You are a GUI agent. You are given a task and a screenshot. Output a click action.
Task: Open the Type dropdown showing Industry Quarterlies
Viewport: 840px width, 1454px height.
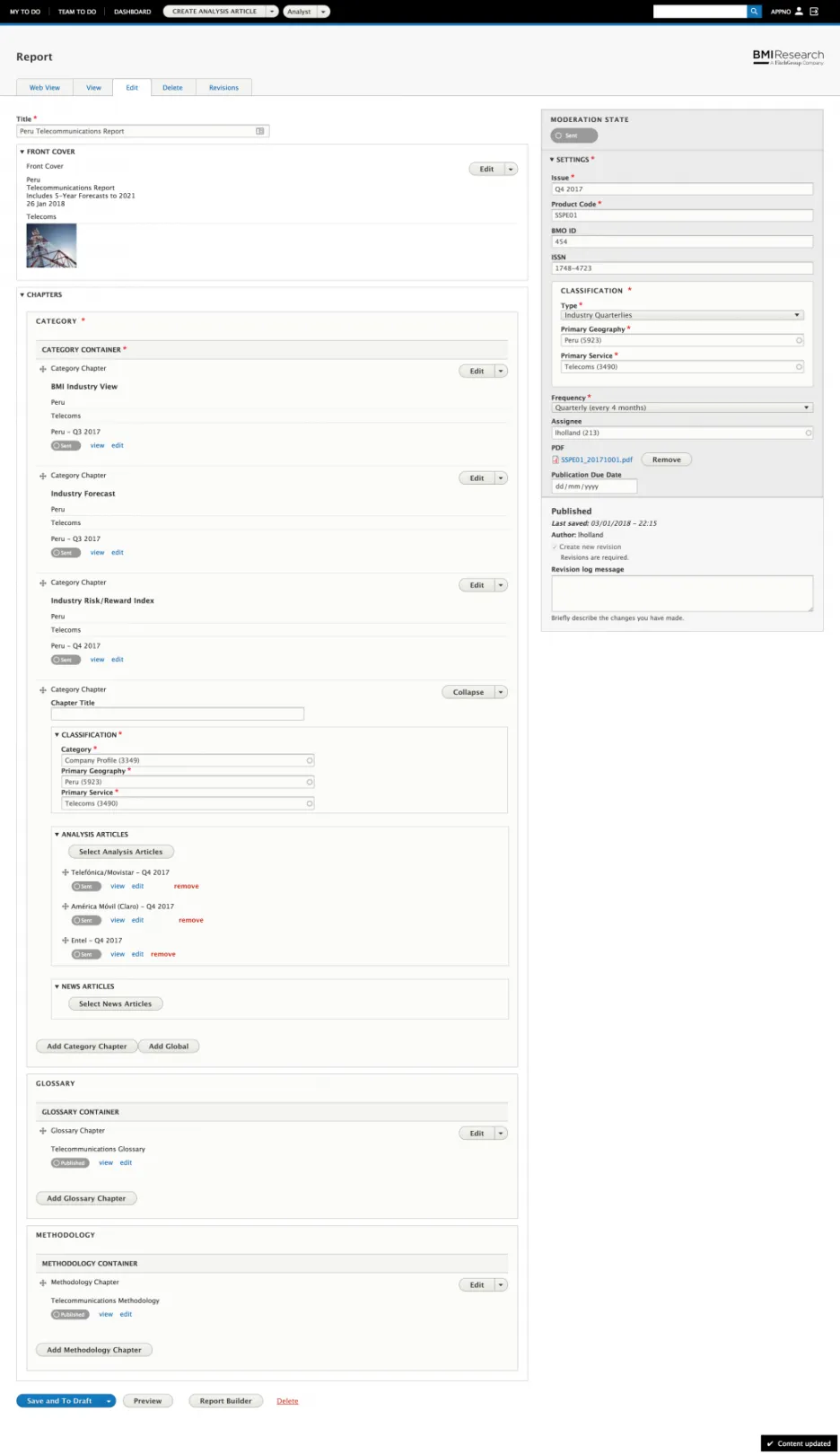click(682, 315)
